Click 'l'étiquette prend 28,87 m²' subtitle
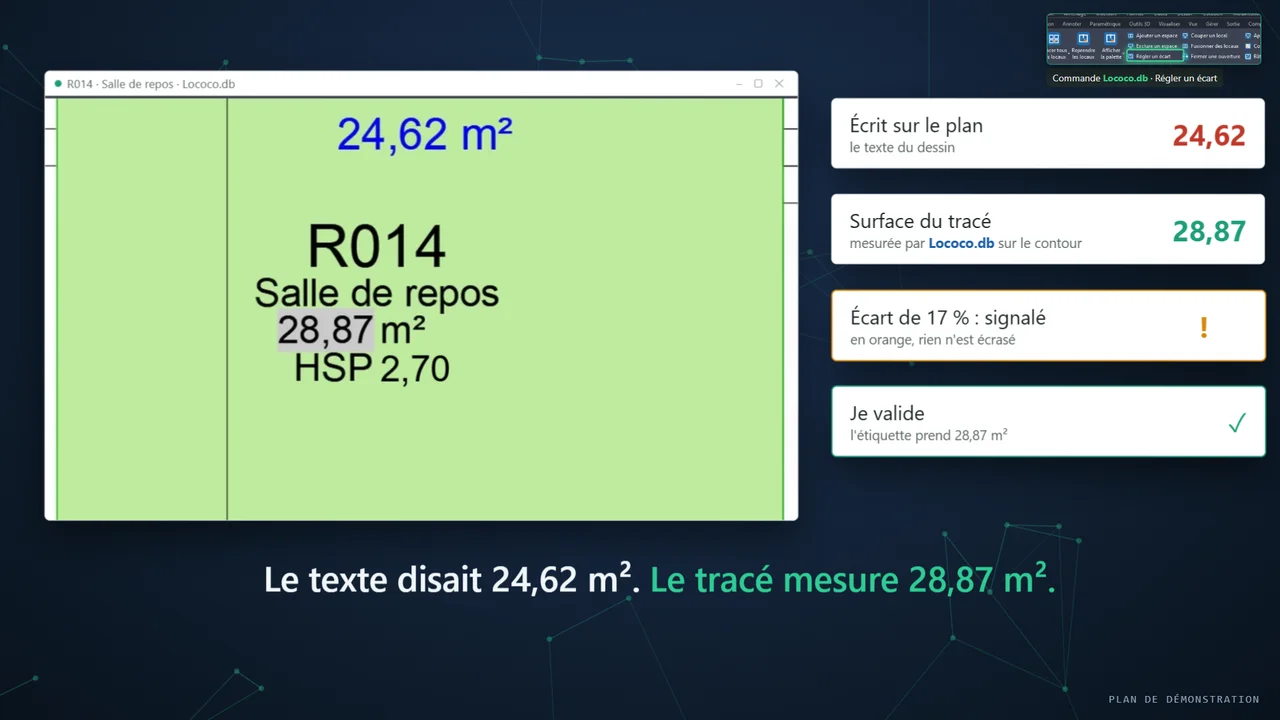 coord(928,435)
